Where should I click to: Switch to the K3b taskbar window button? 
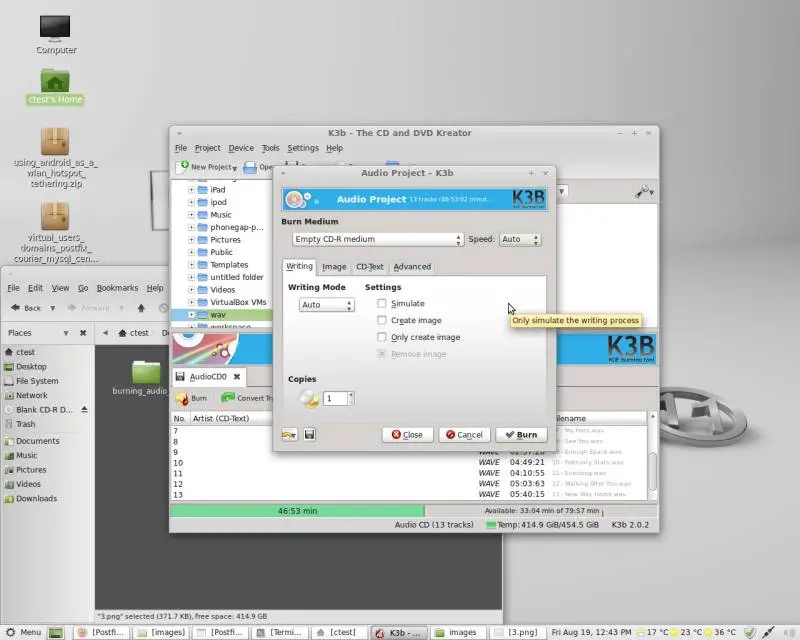pyautogui.click(x=398, y=632)
